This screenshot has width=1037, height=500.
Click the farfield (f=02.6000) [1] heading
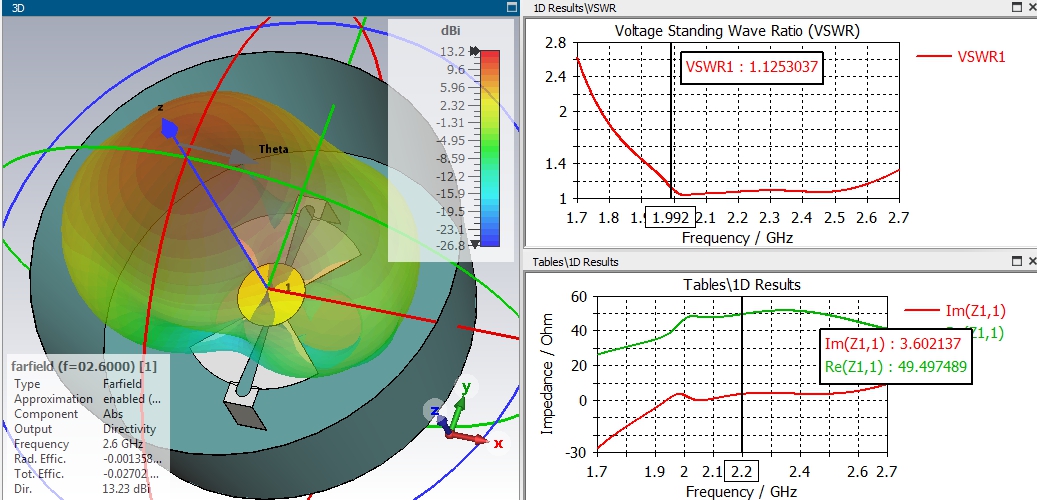point(83,366)
